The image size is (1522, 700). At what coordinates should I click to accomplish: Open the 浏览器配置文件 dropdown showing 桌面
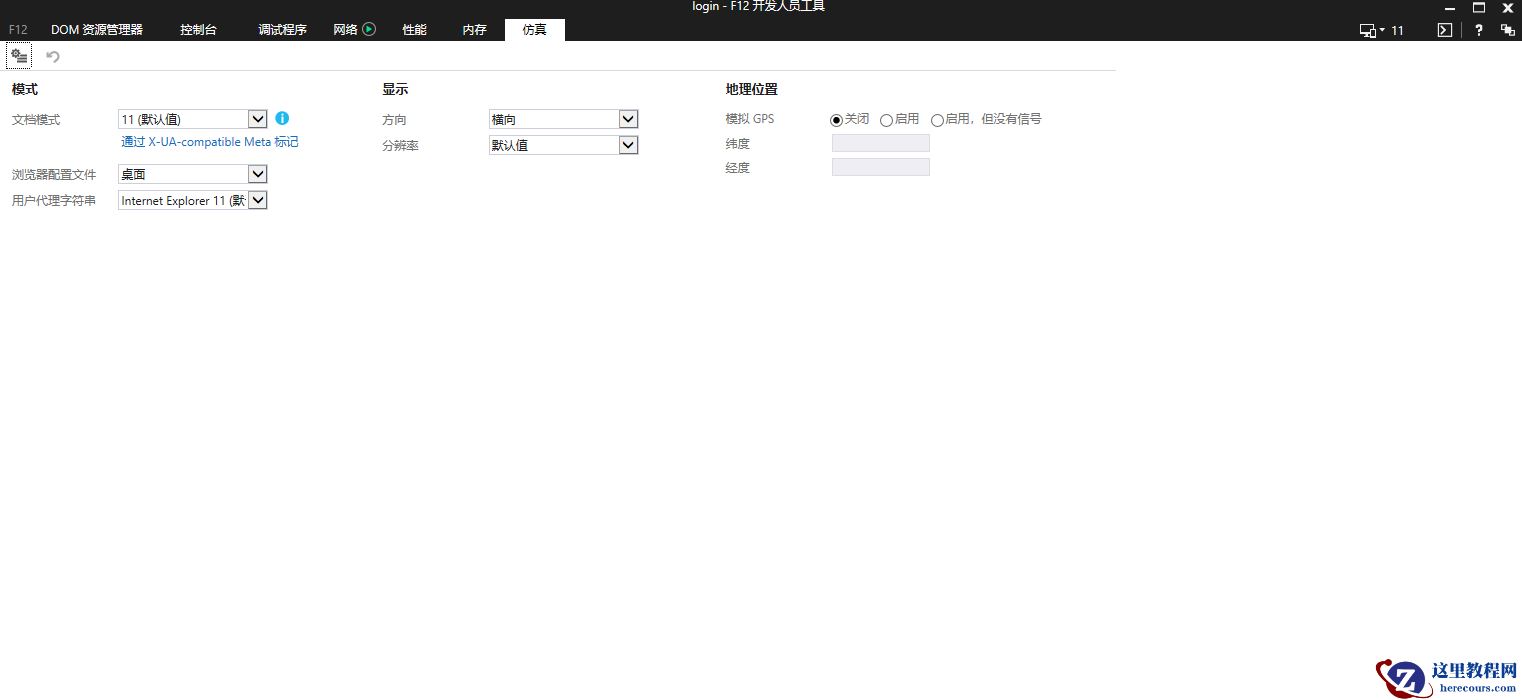pos(257,173)
